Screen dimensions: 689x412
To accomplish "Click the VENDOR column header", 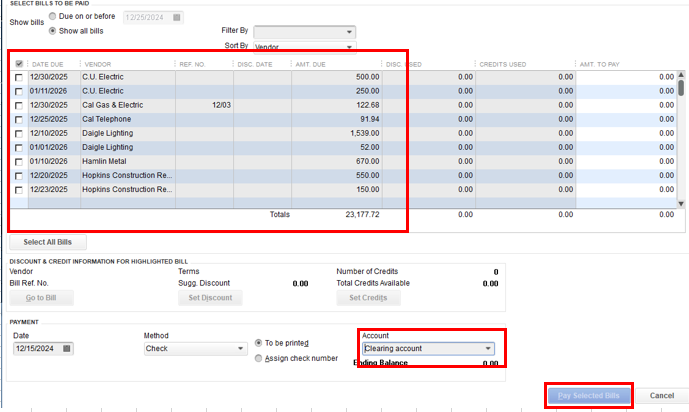I will pyautogui.click(x=98, y=64).
